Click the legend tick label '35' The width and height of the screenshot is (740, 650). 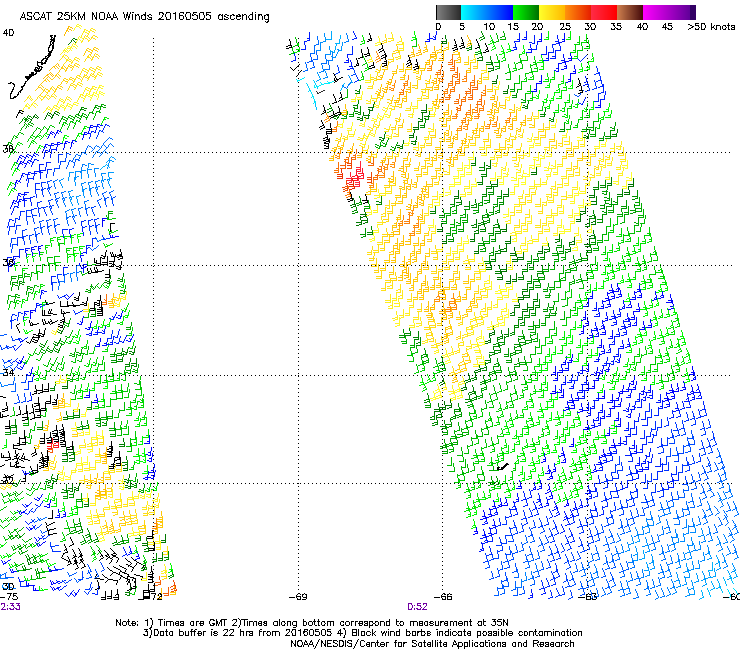coord(616,27)
